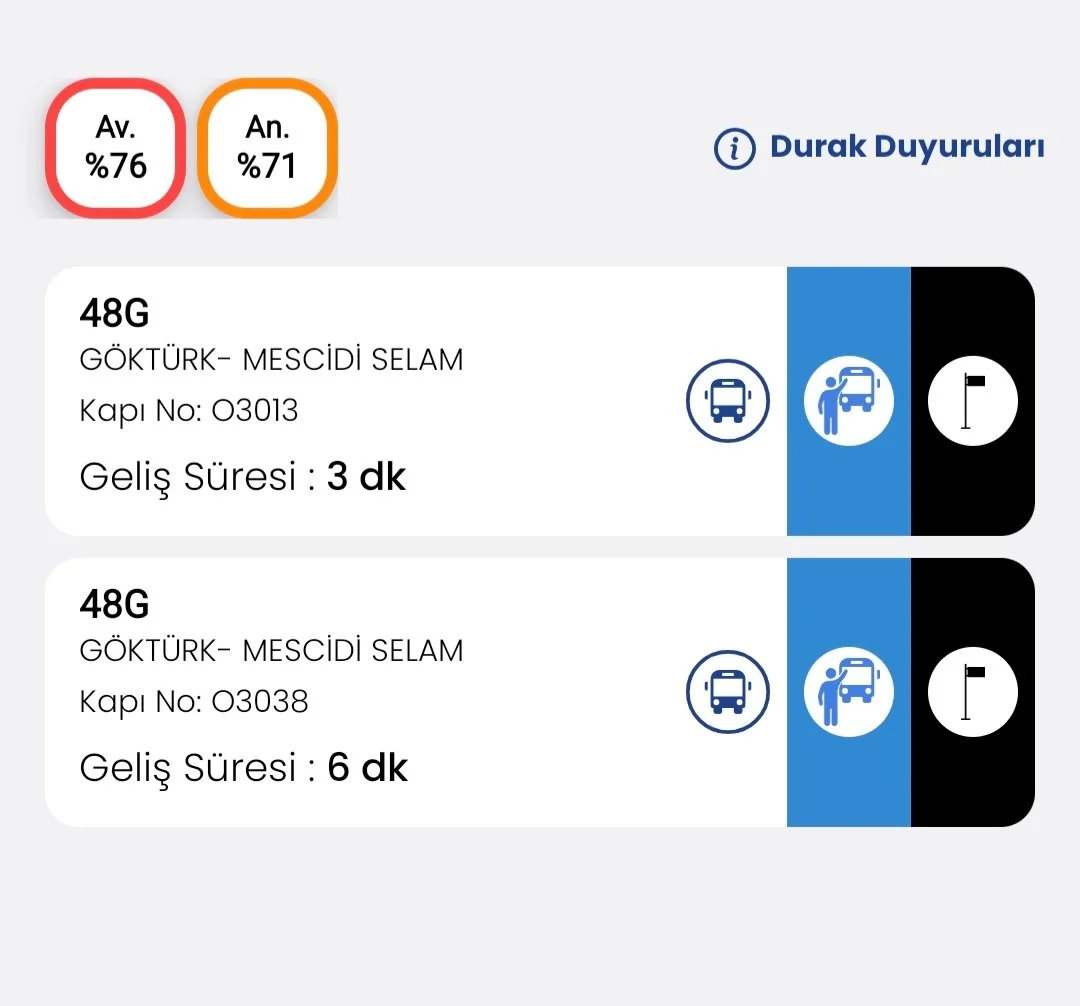Tap the Geliş Süresi : 6 dk label
Screen dimensions: 1080x1006
(244, 768)
